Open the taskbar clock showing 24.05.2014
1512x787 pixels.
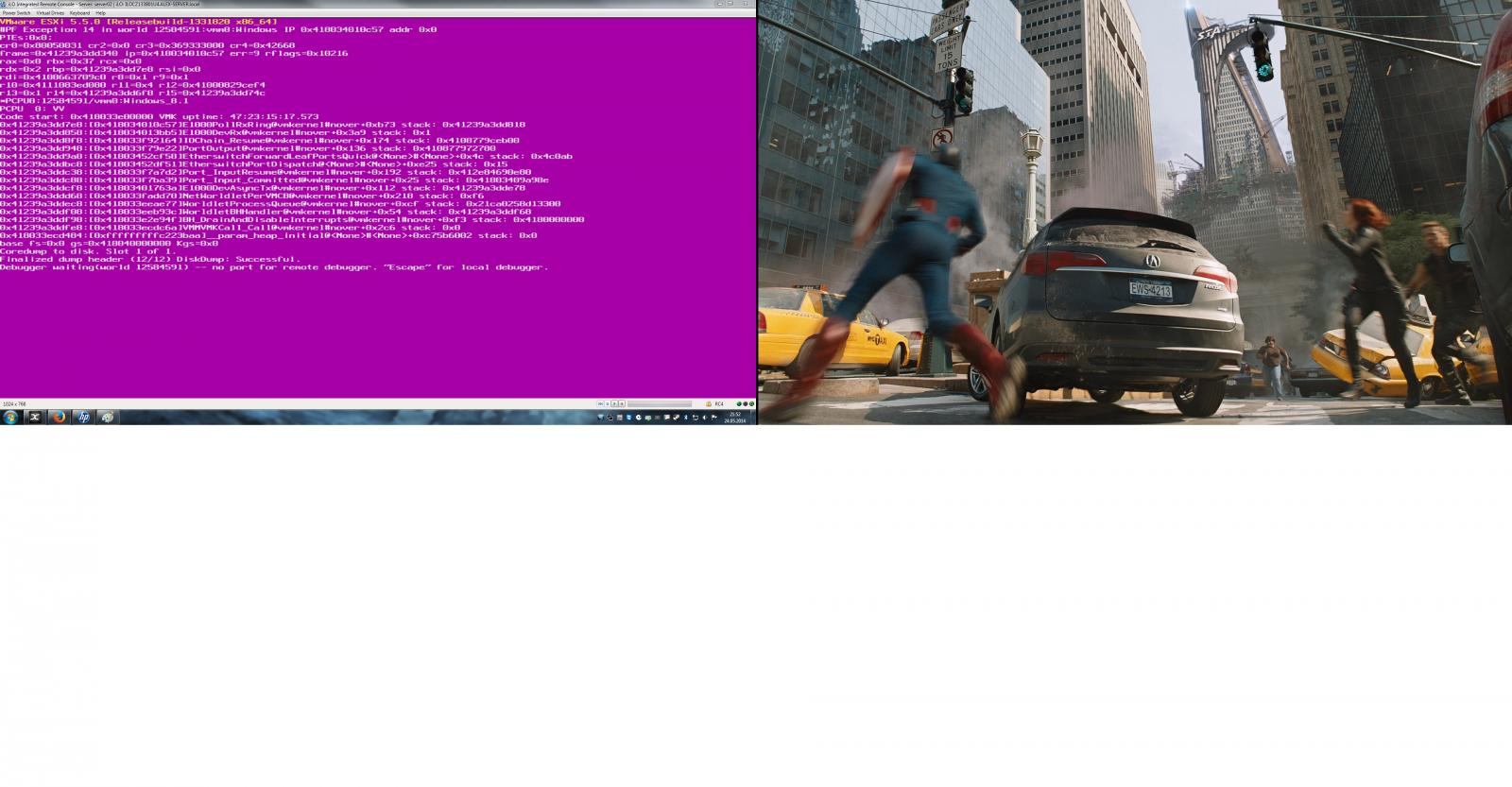pyautogui.click(x=734, y=417)
